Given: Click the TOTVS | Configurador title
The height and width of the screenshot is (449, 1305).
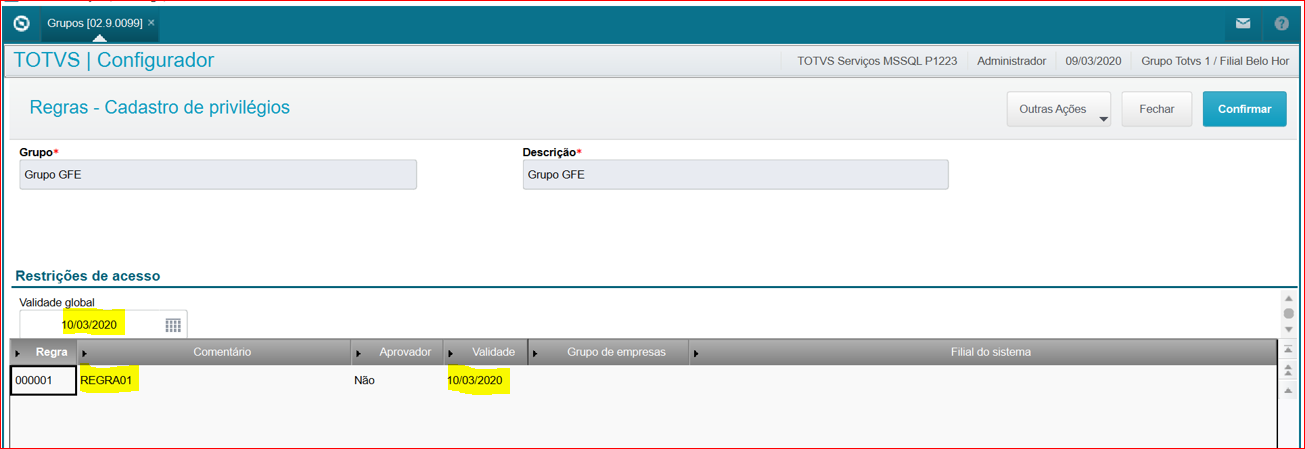Looking at the screenshot, I should (x=114, y=60).
